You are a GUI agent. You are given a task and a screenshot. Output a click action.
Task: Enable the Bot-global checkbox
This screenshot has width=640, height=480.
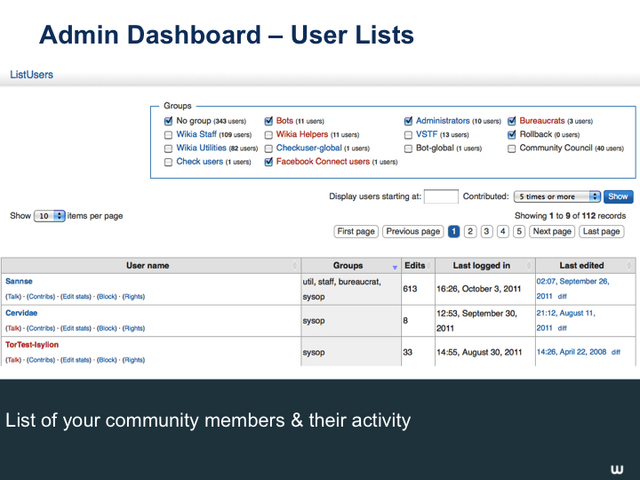point(408,149)
